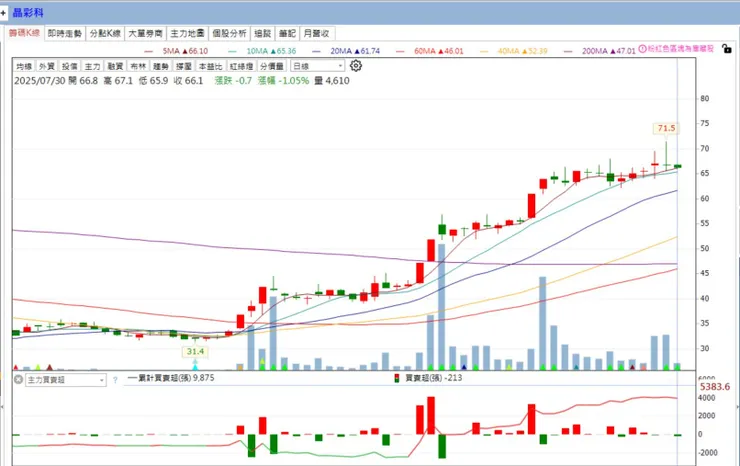The height and width of the screenshot is (466, 740).
Task: Toggle the 外資 overlay button
Action: click(47, 66)
